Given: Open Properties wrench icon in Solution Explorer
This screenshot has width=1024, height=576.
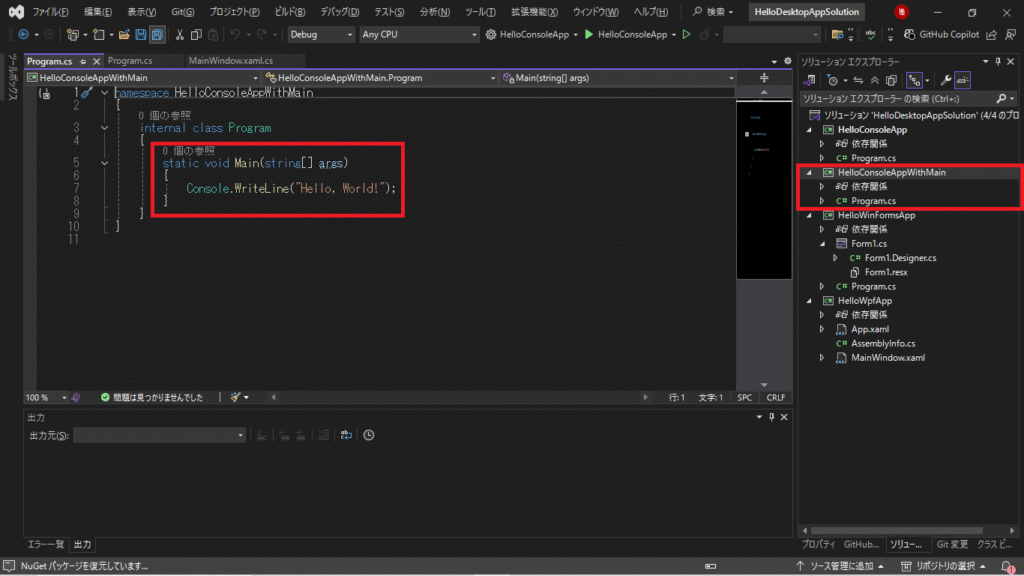Looking at the screenshot, I should pos(945,80).
